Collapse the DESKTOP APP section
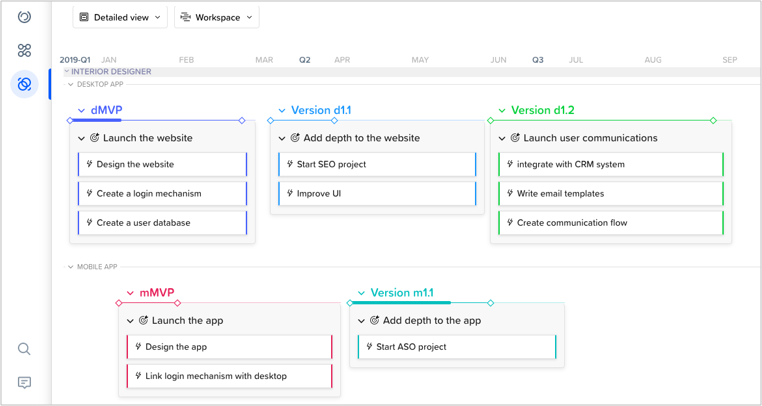The width and height of the screenshot is (762, 406). pos(70,85)
